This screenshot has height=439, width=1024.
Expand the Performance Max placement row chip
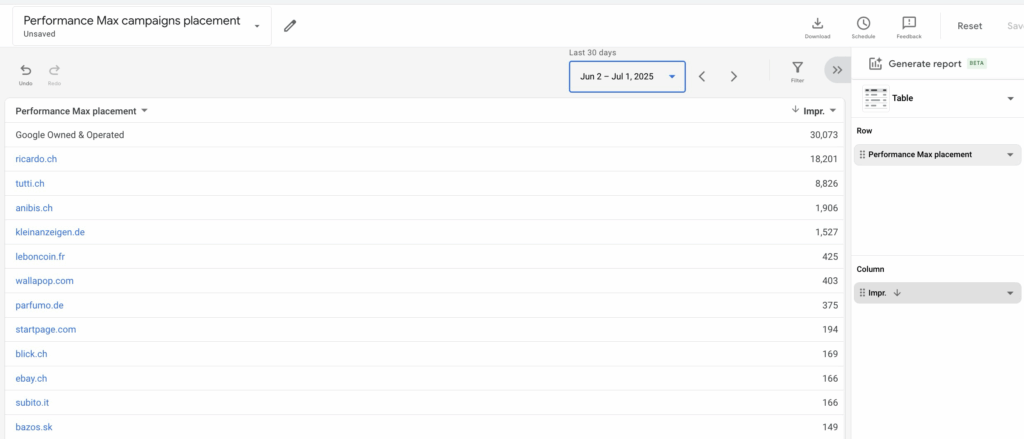click(1010, 155)
